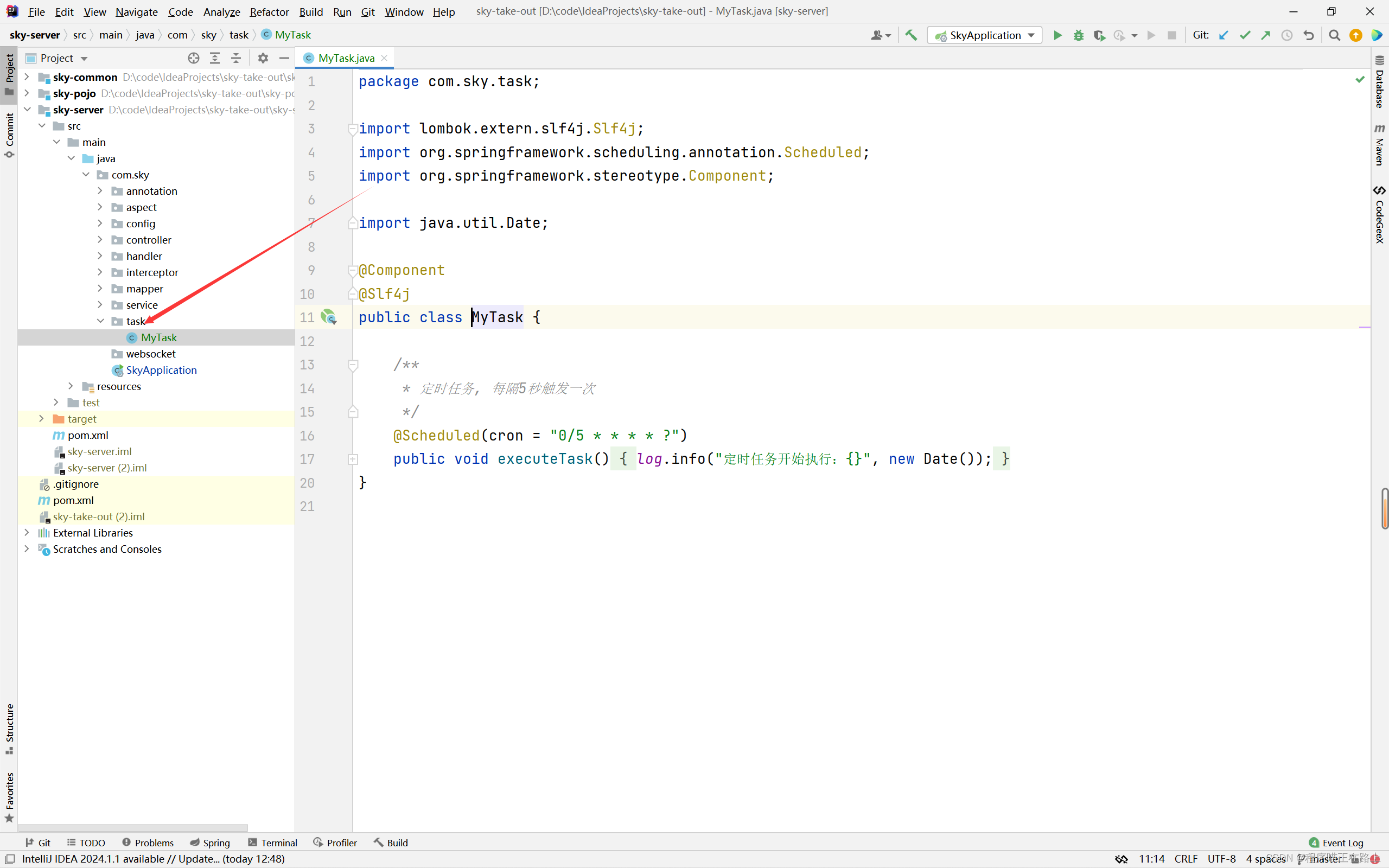
Task: Toggle fold on executeTask method gutter
Action: [x=353, y=459]
